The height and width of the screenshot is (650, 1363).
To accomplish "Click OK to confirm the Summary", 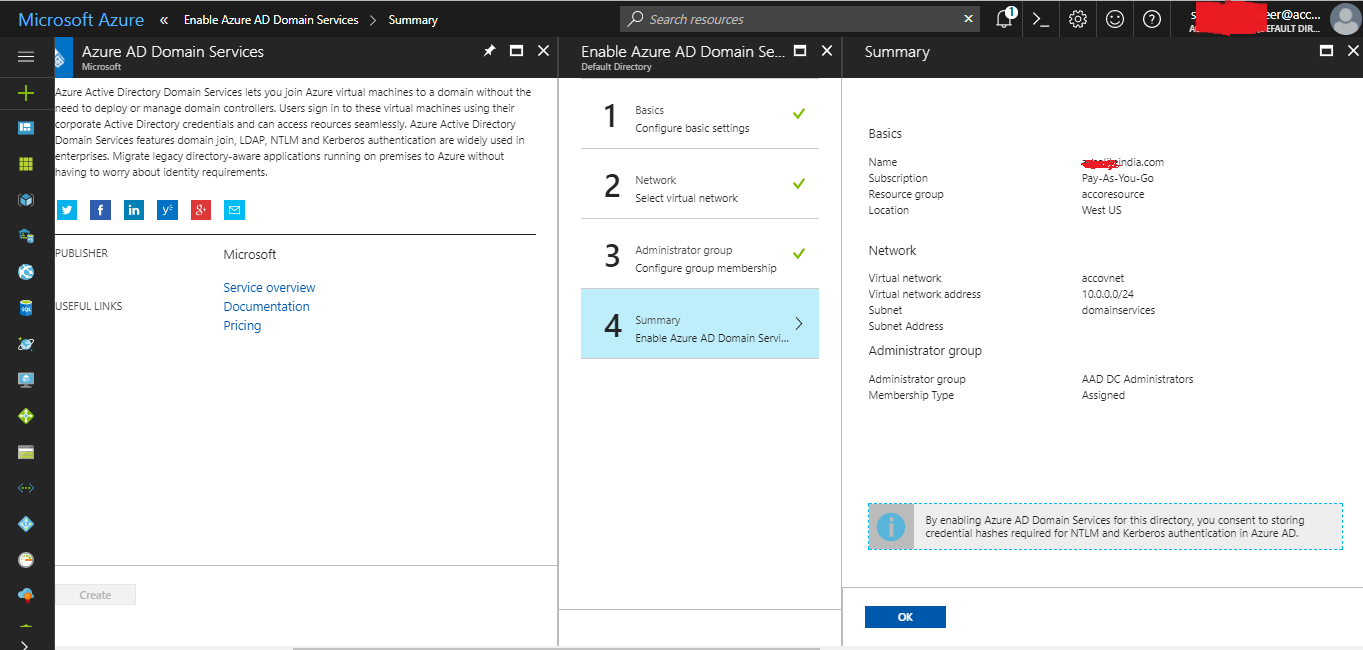I will [904, 617].
